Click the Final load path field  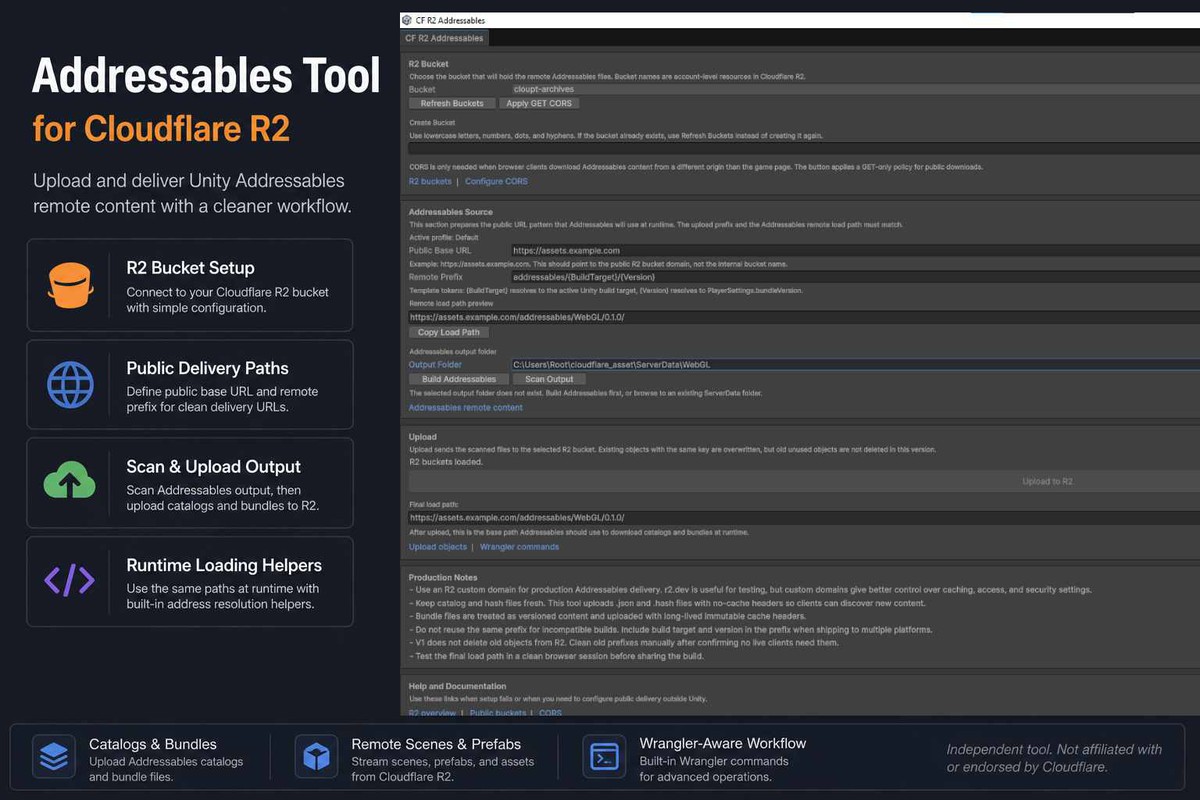click(804, 518)
